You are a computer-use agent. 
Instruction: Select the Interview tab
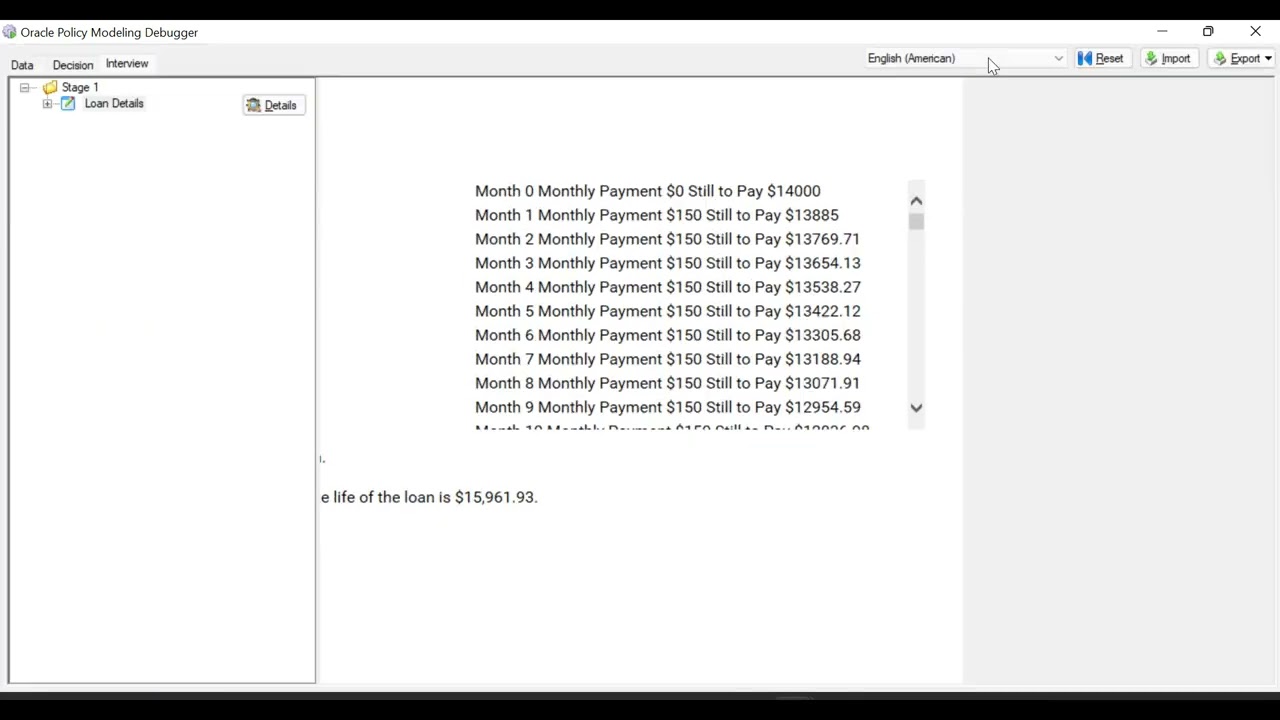pos(127,64)
